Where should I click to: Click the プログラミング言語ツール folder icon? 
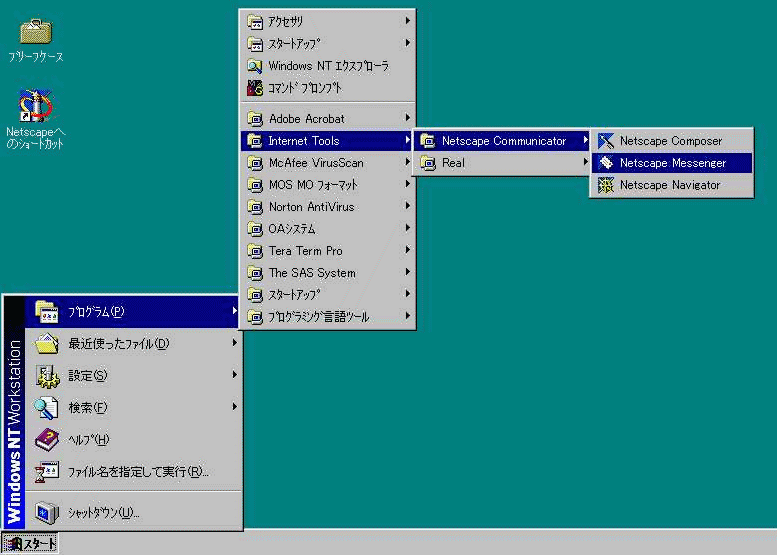255,317
